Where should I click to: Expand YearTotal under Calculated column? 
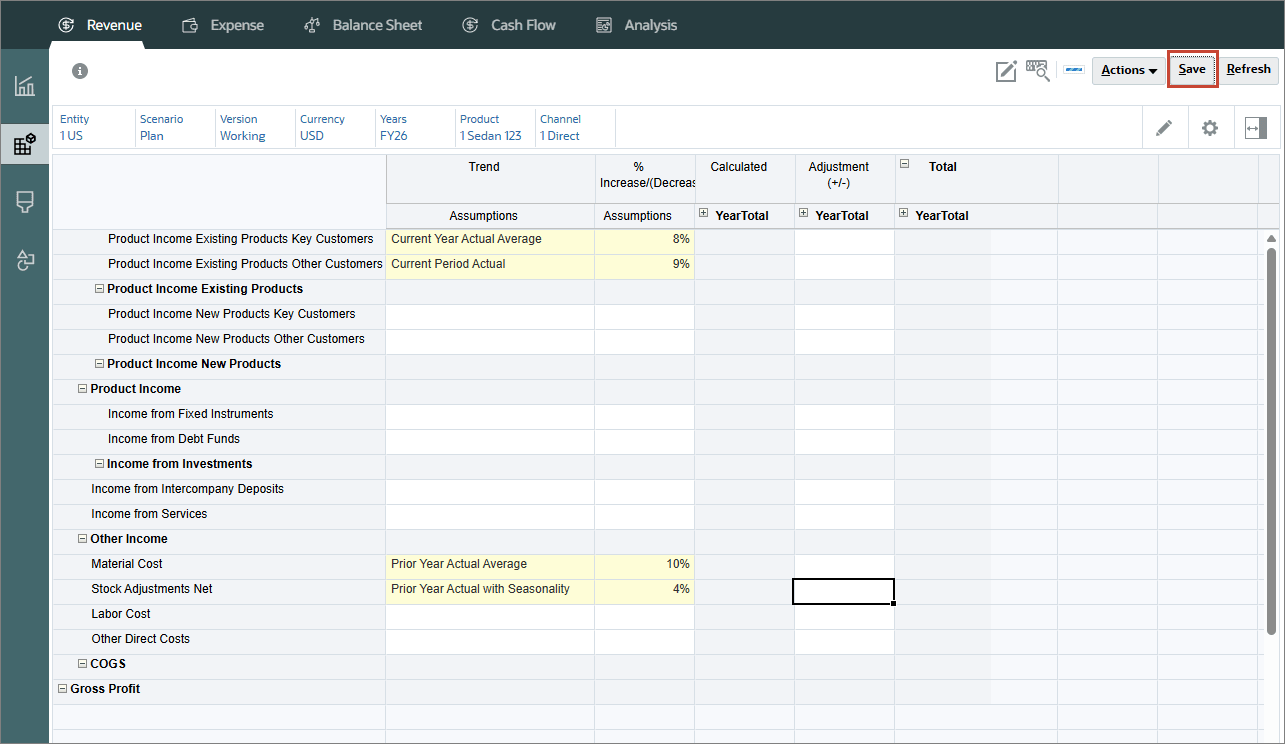tap(704, 213)
